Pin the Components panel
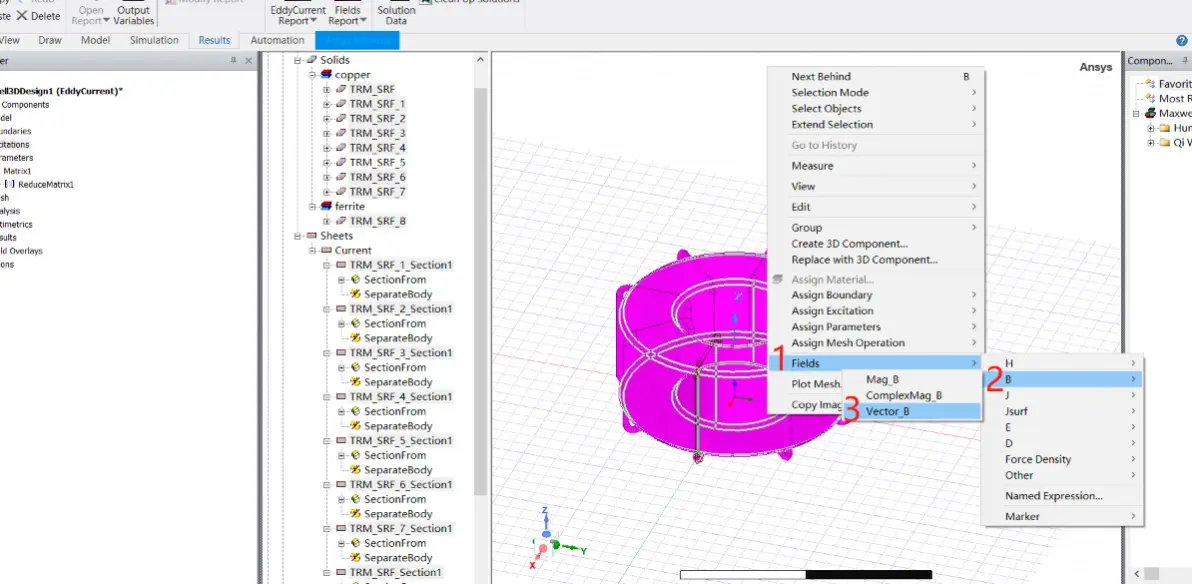 (1184, 60)
